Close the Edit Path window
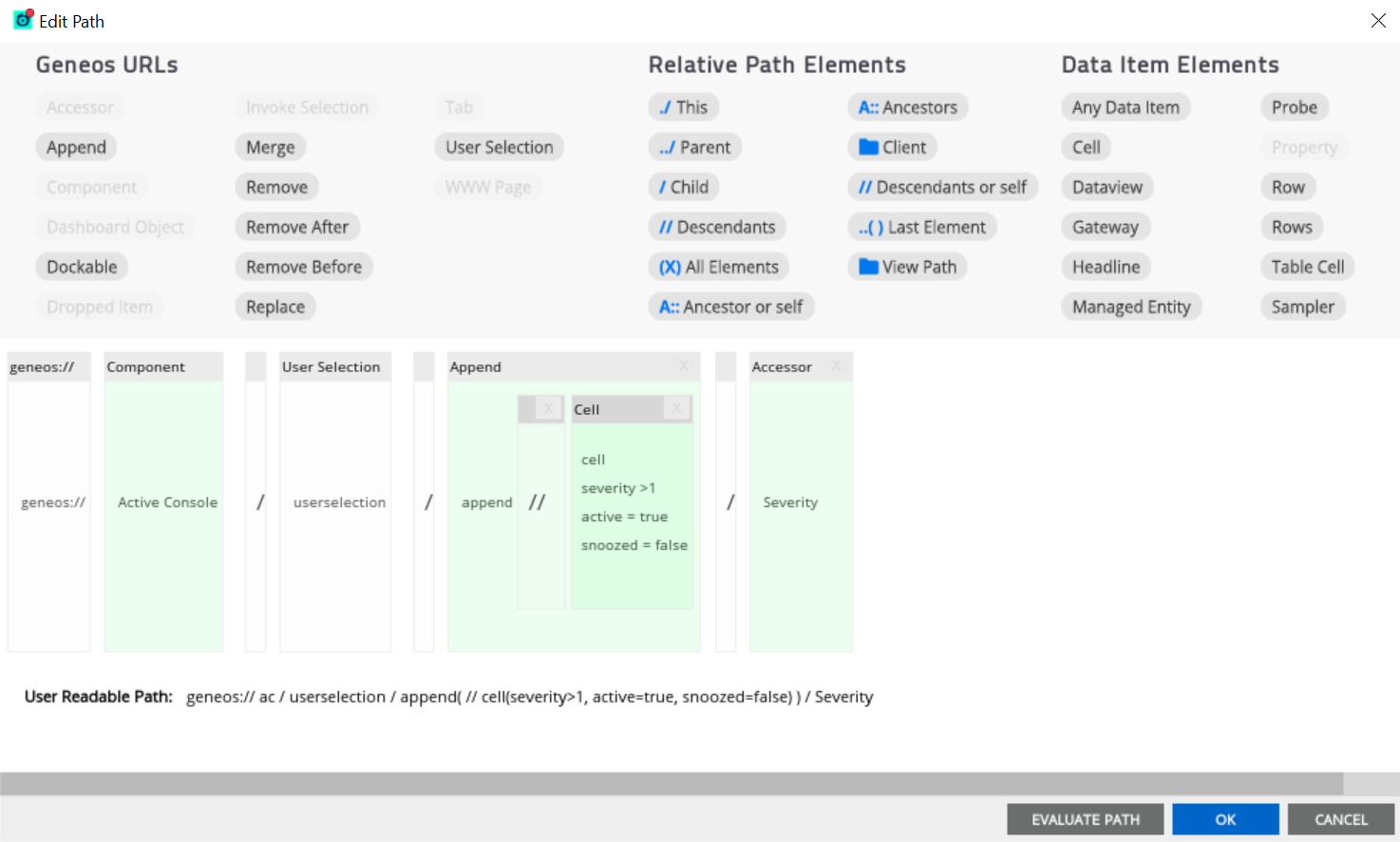The height and width of the screenshot is (842, 1400). (1378, 20)
